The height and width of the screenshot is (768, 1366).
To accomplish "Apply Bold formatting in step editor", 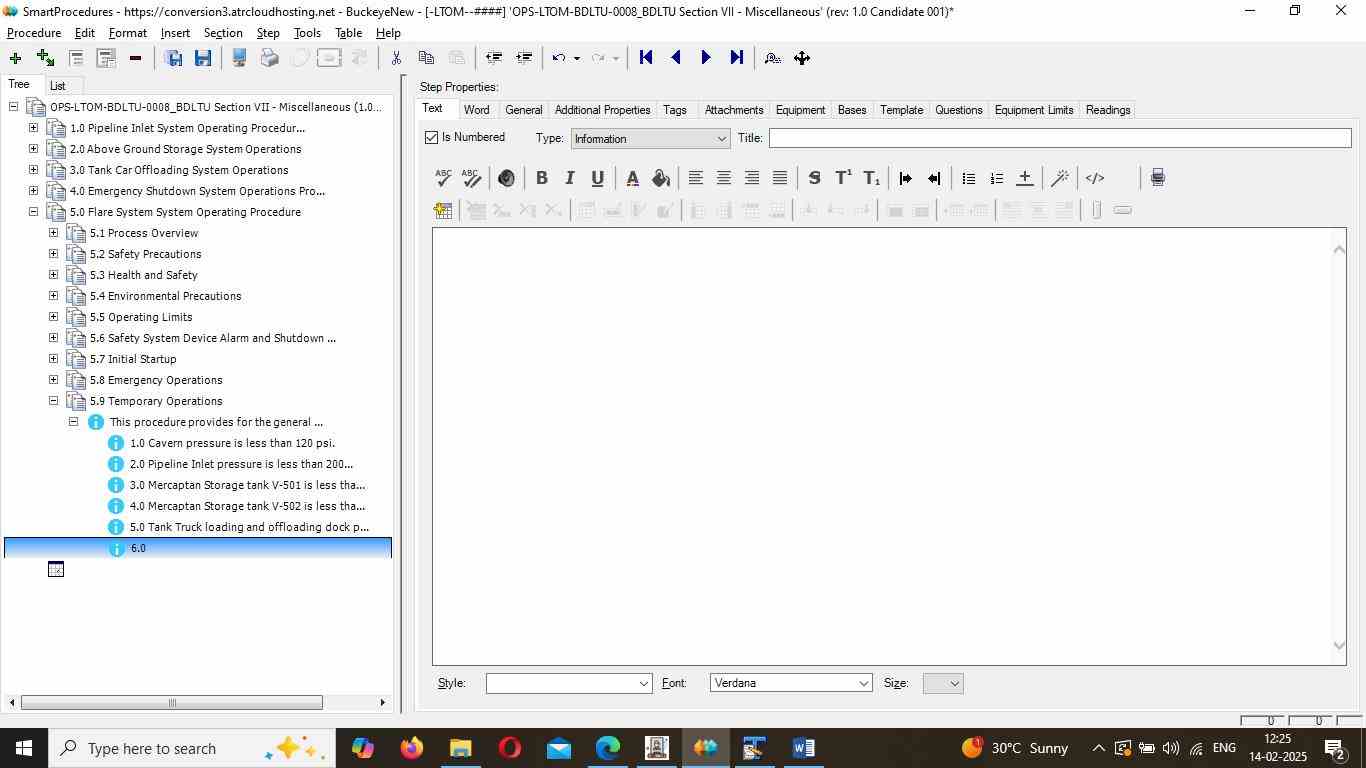I will pos(541,178).
